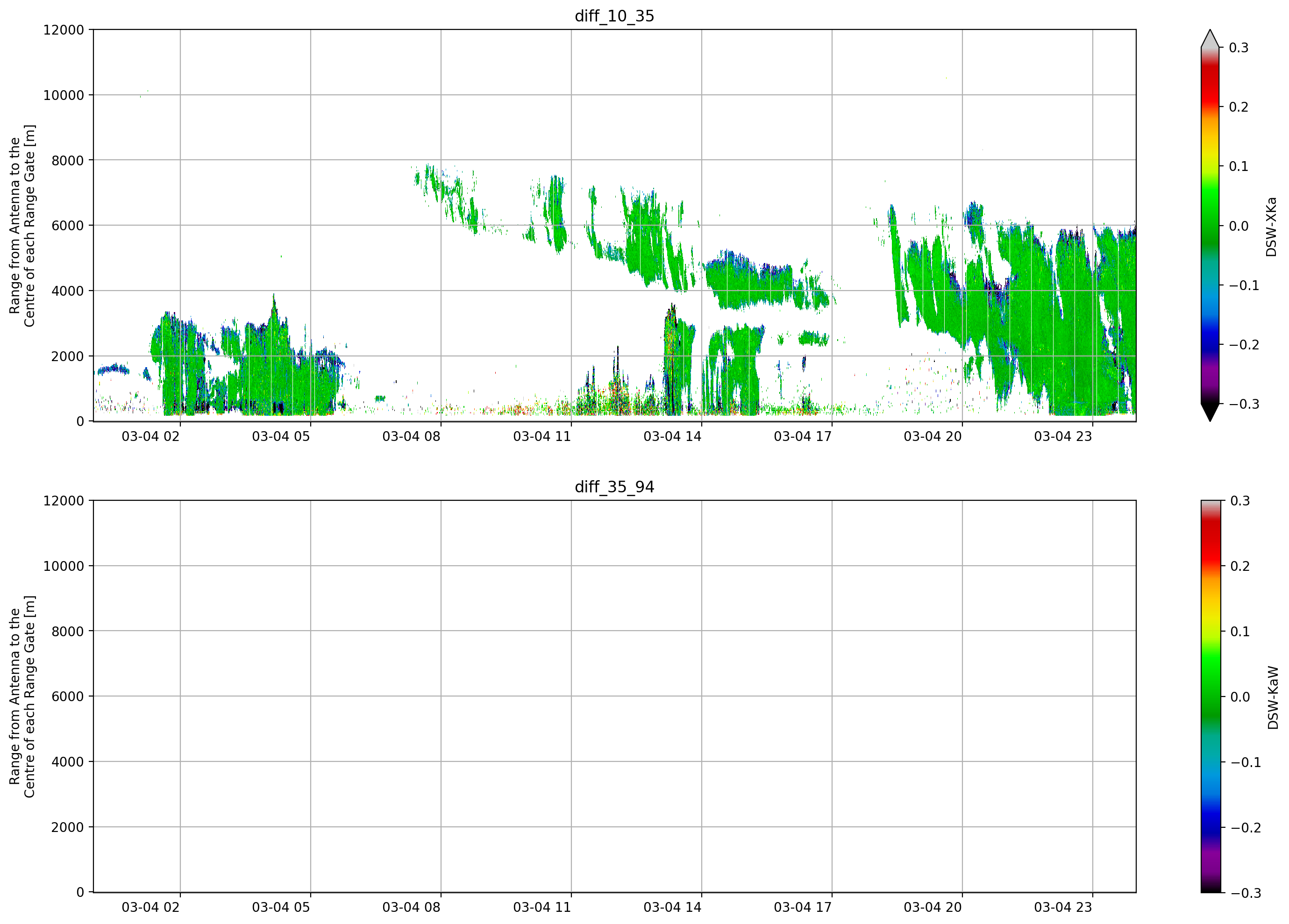This screenshot has width=1289, height=924.
Task: Click the 12000 y-tick of the diff_35_94 plot
Action: pos(64,501)
